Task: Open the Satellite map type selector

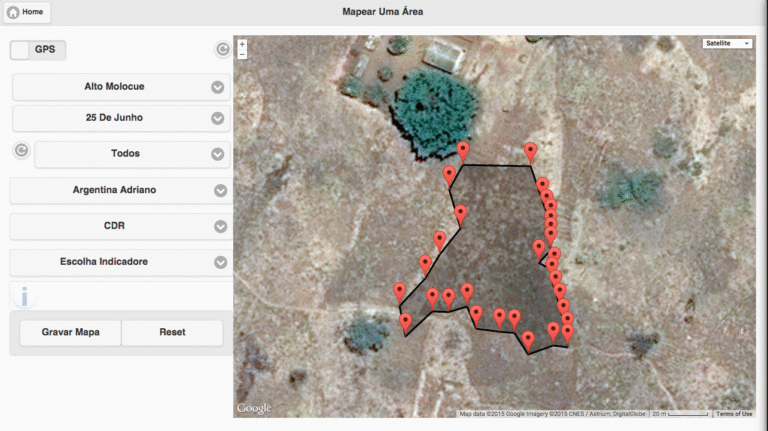Action: 727,44
